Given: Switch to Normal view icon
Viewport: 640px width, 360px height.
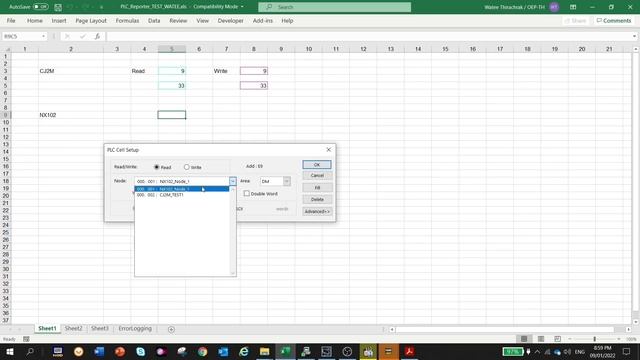Looking at the screenshot, I should (x=524, y=339).
